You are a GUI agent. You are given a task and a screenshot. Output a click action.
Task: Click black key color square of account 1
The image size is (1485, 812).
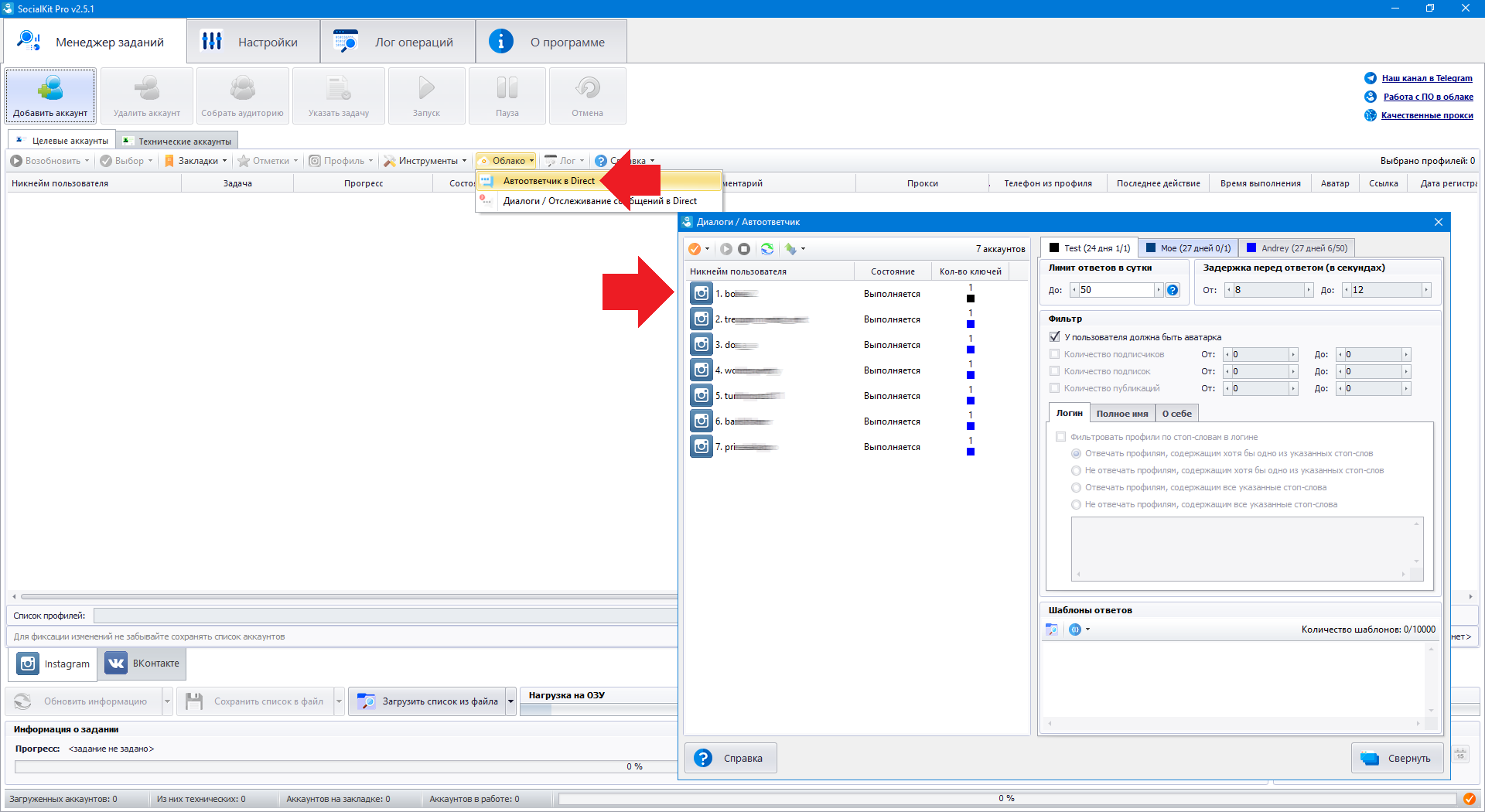pyautogui.click(x=971, y=299)
